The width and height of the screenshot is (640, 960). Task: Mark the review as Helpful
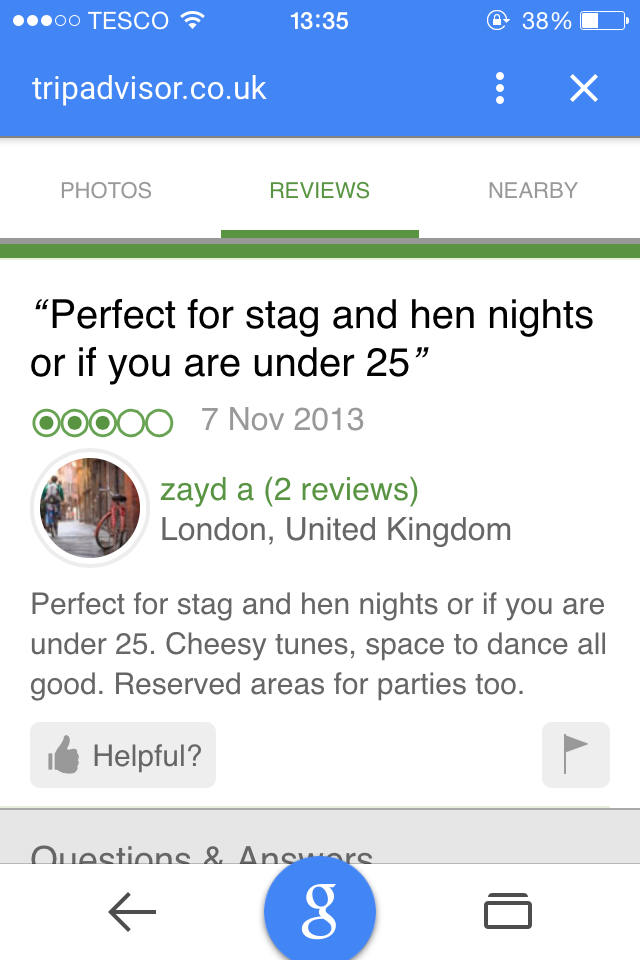(x=123, y=755)
